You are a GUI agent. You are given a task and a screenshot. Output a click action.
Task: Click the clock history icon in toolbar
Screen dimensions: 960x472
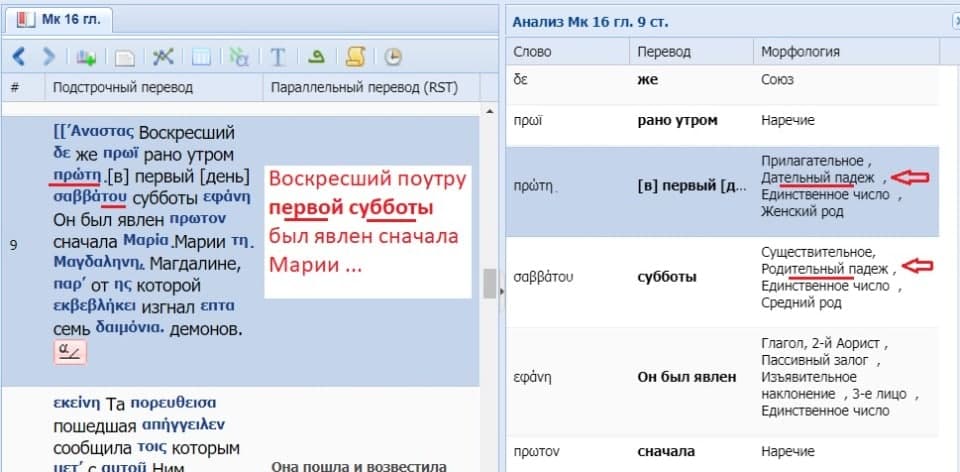[x=393, y=57]
